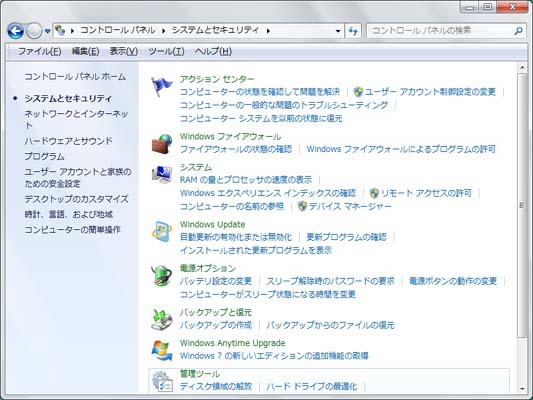The width and height of the screenshot is (533, 400).
Task: Expand chevron before コントロール パネル breadcrumb
Action: point(72,31)
